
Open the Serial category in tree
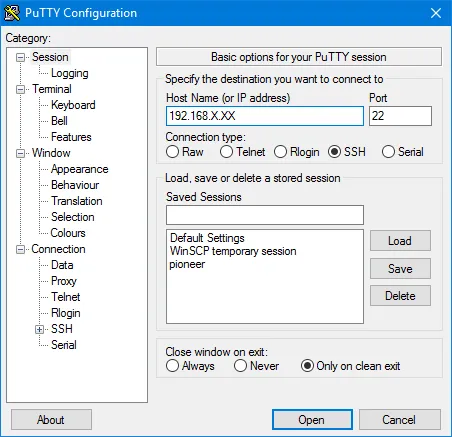coord(64,345)
